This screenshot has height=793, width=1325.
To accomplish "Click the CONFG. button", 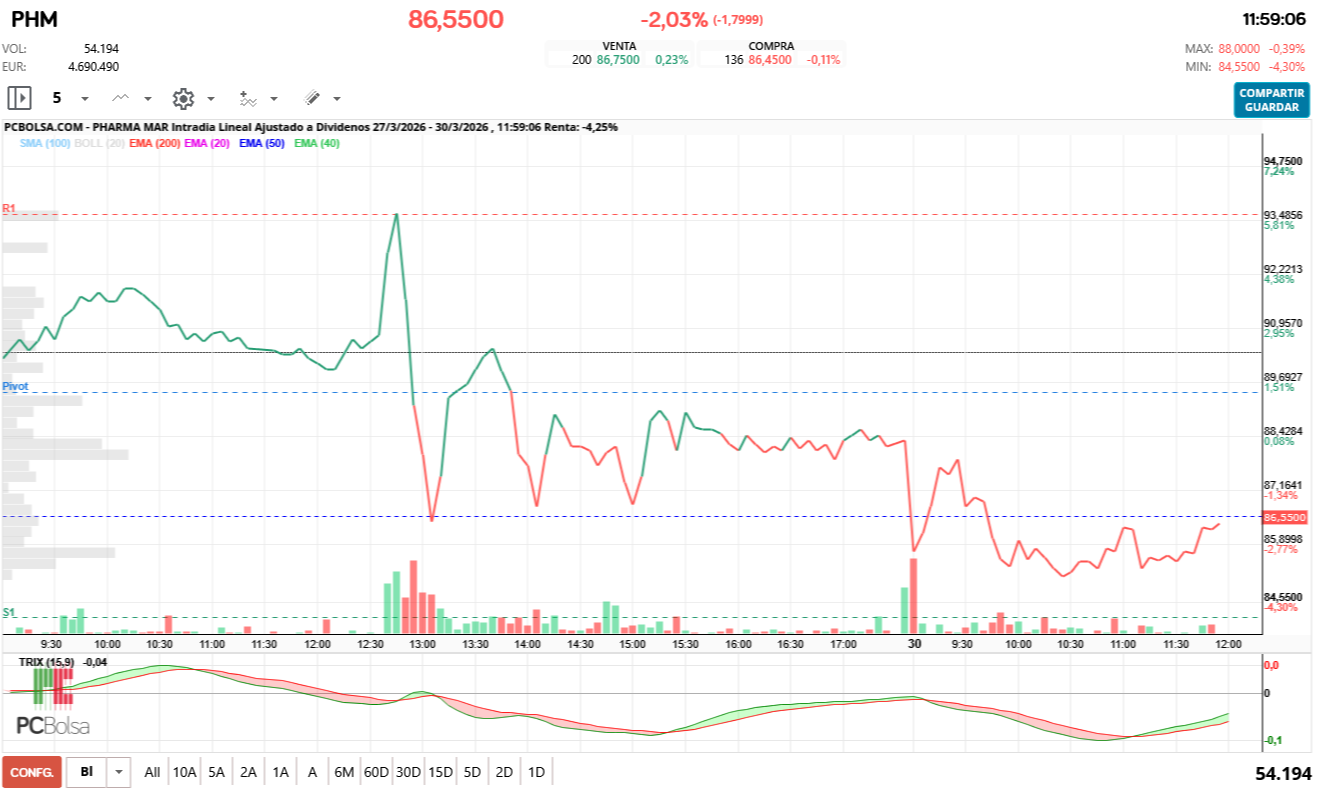I will [32, 772].
